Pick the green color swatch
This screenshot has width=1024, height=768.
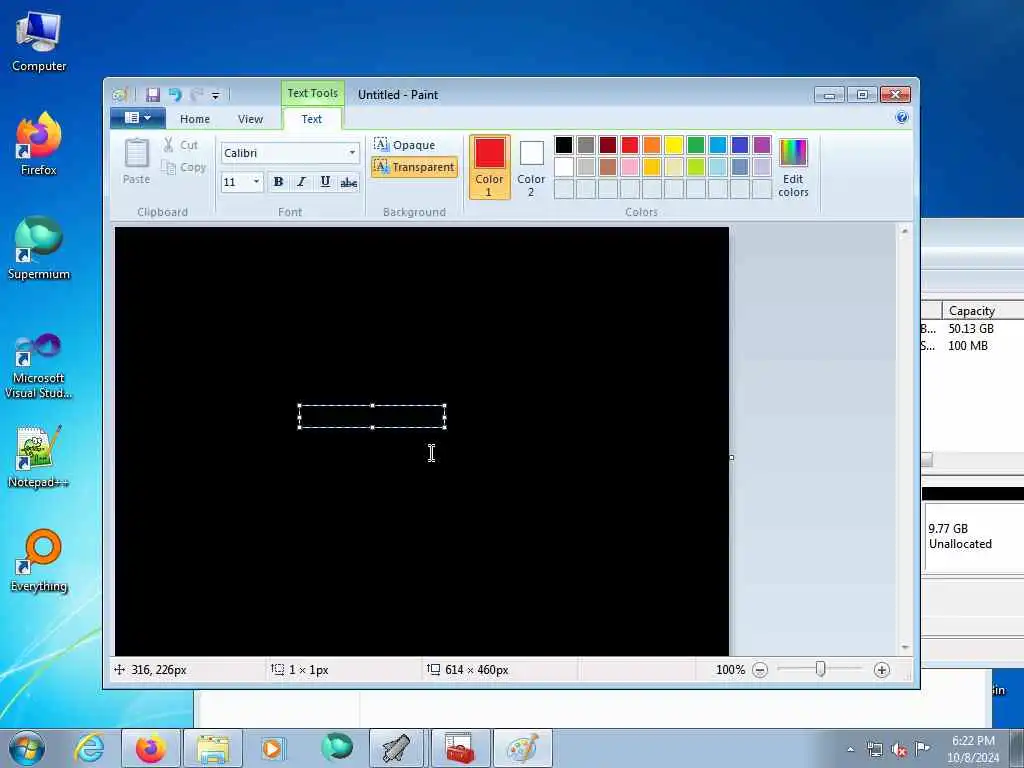tap(696, 144)
